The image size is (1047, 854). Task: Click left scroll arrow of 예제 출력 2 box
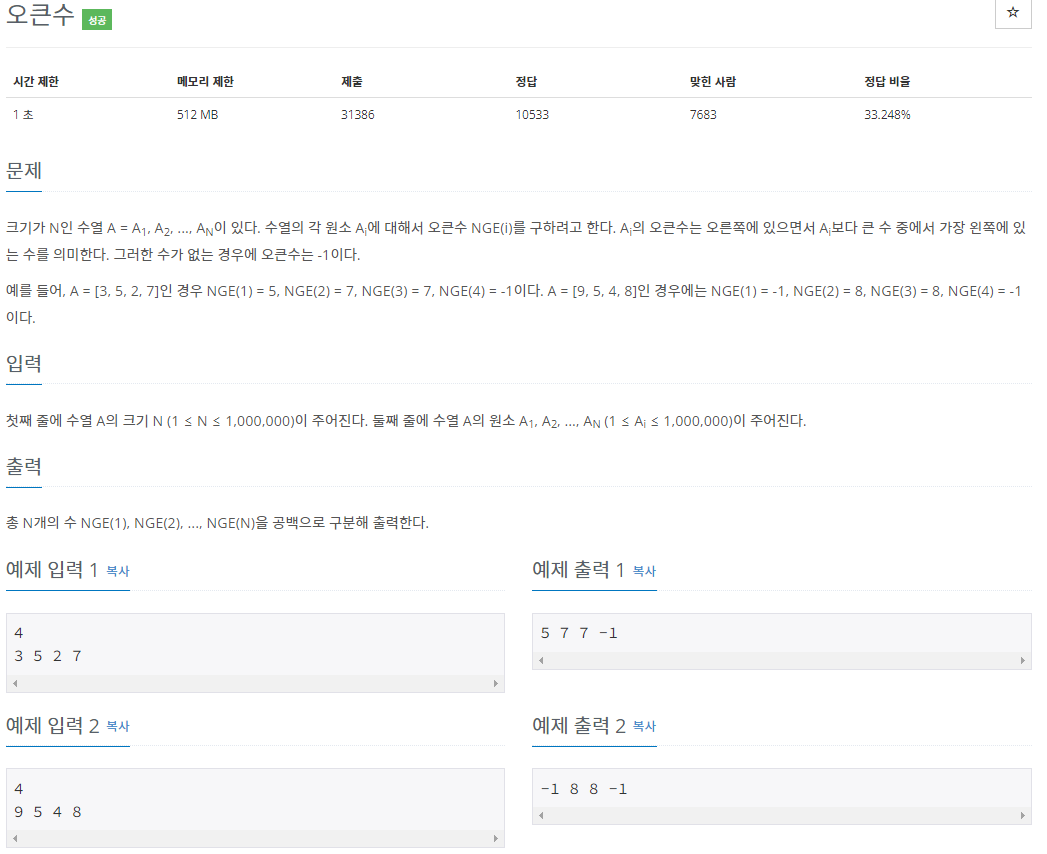point(542,815)
